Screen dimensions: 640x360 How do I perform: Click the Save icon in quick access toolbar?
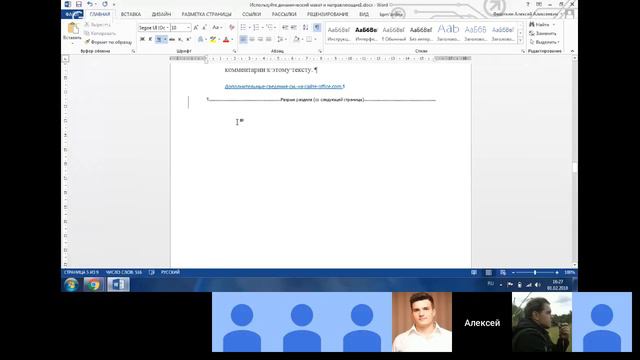(78, 4)
